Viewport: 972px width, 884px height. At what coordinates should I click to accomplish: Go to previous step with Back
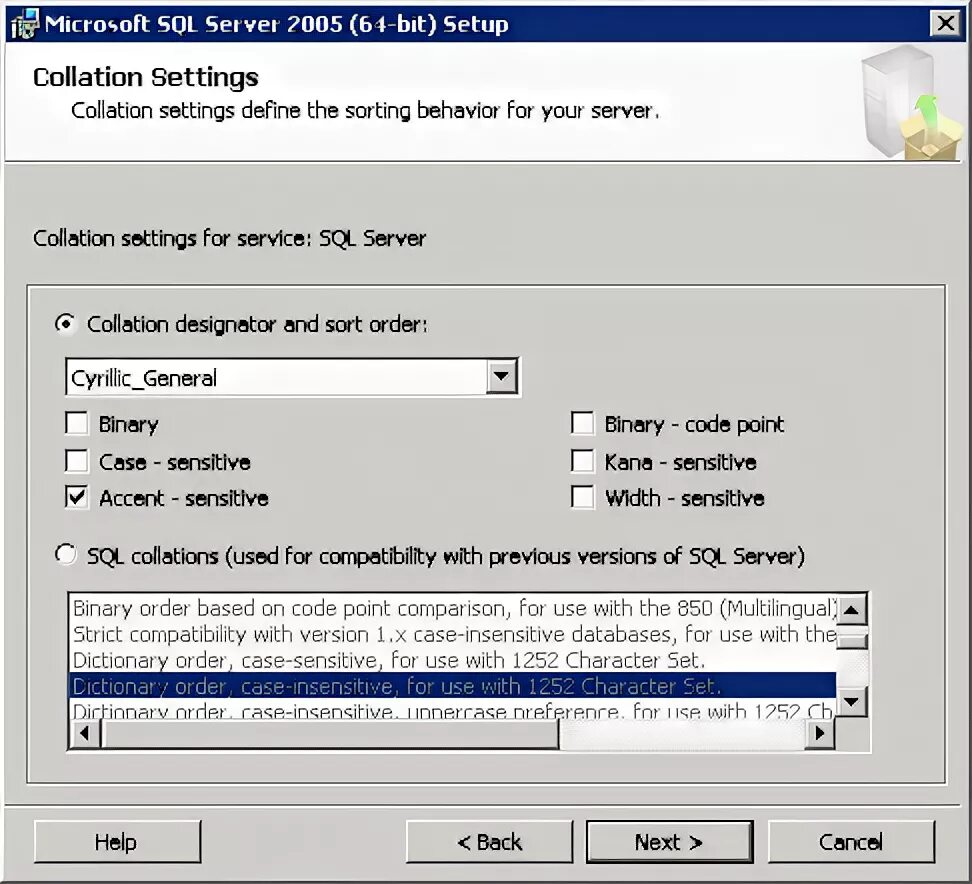(x=489, y=842)
